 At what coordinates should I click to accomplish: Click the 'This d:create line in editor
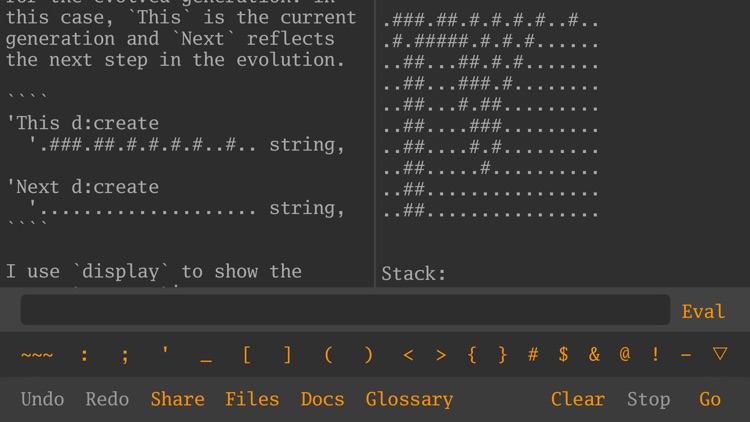point(82,123)
